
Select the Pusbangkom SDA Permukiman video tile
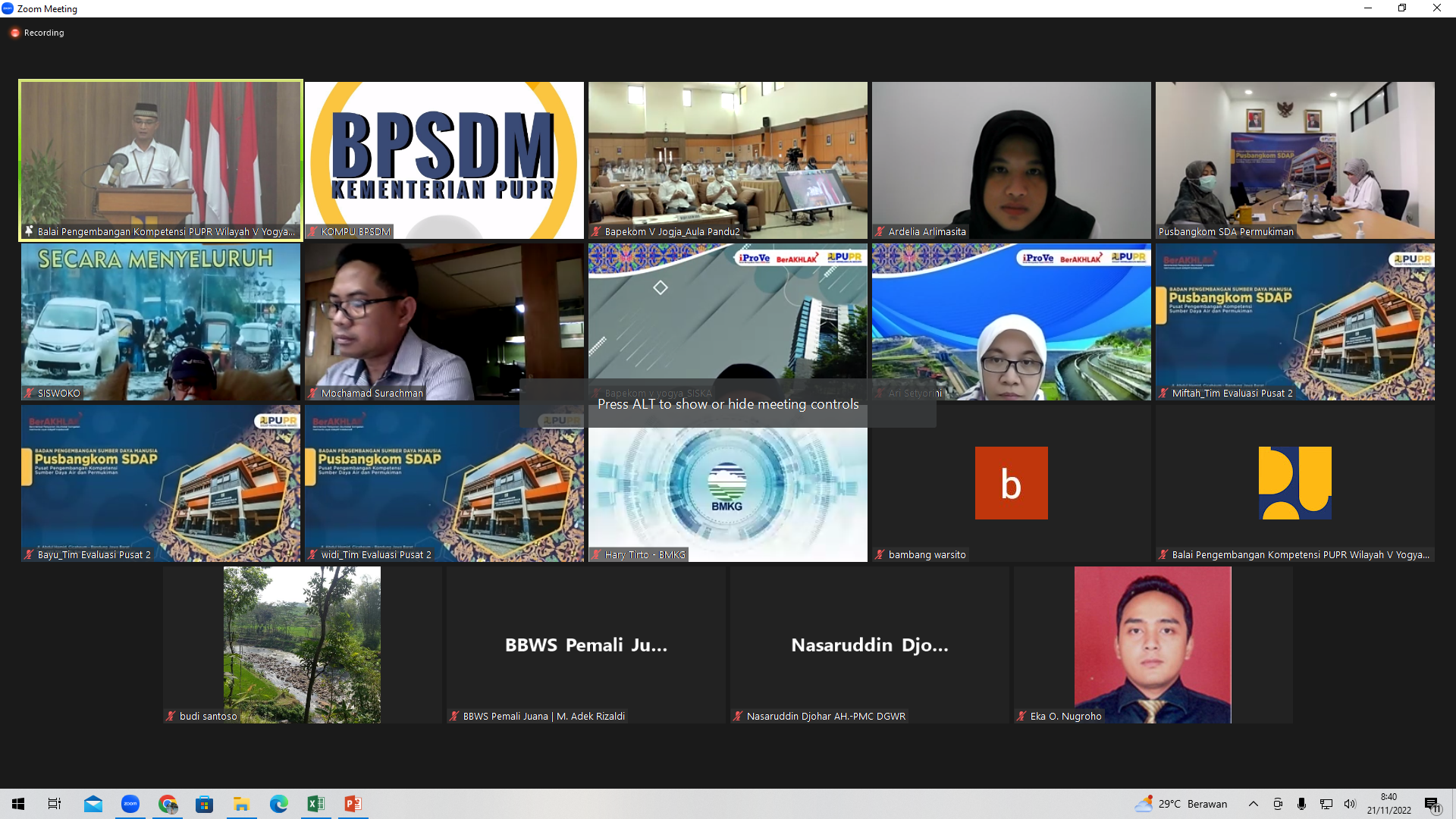(1295, 161)
